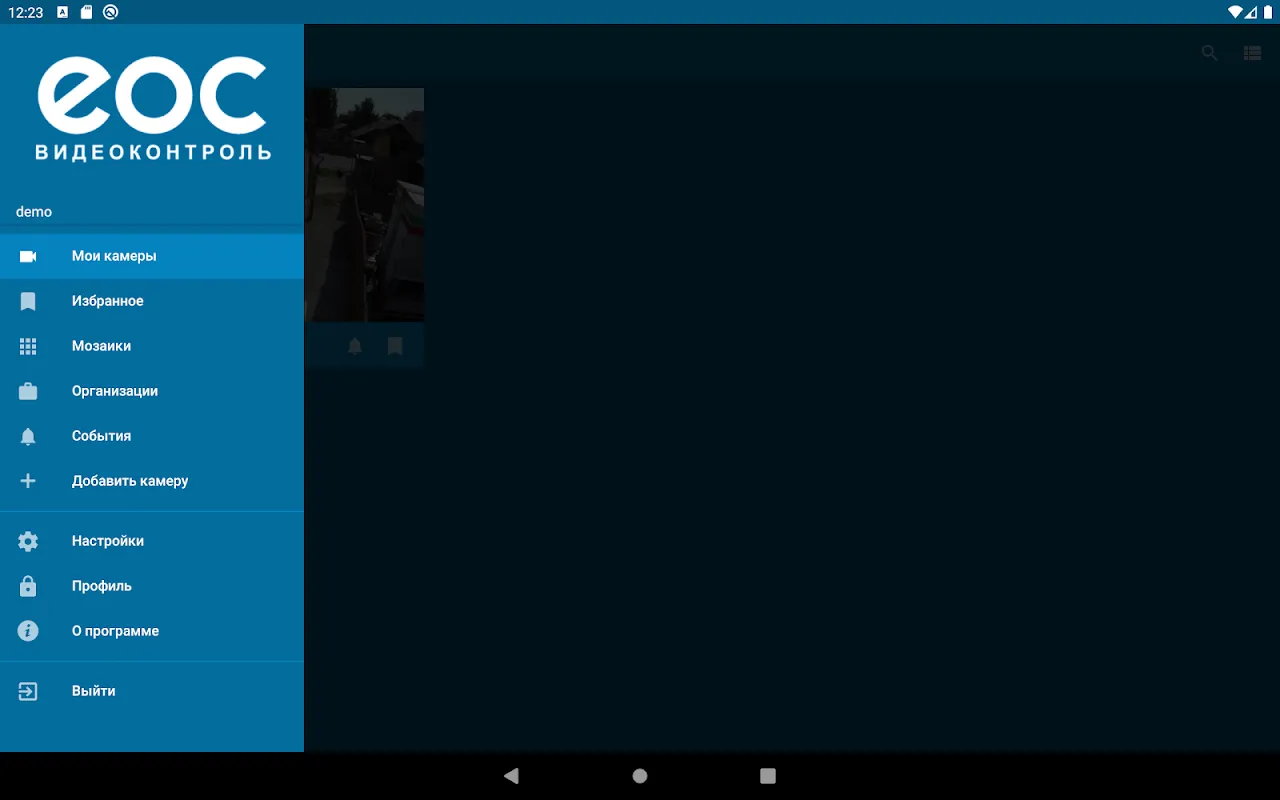1280x800 pixels.
Task: Open the Избранное menu item
Action: point(108,301)
